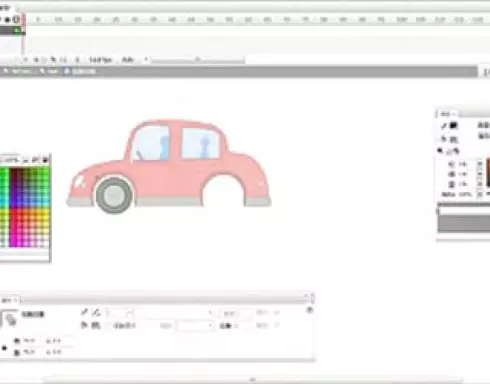Select the Color panel tab
Screen dimensions: 490x384
[x=447, y=114]
